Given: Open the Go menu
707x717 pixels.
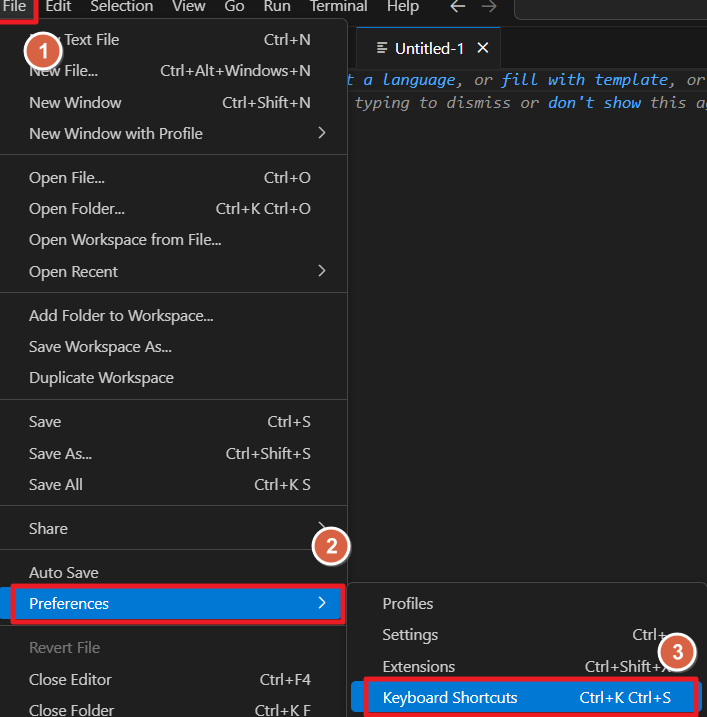Looking at the screenshot, I should [x=234, y=7].
